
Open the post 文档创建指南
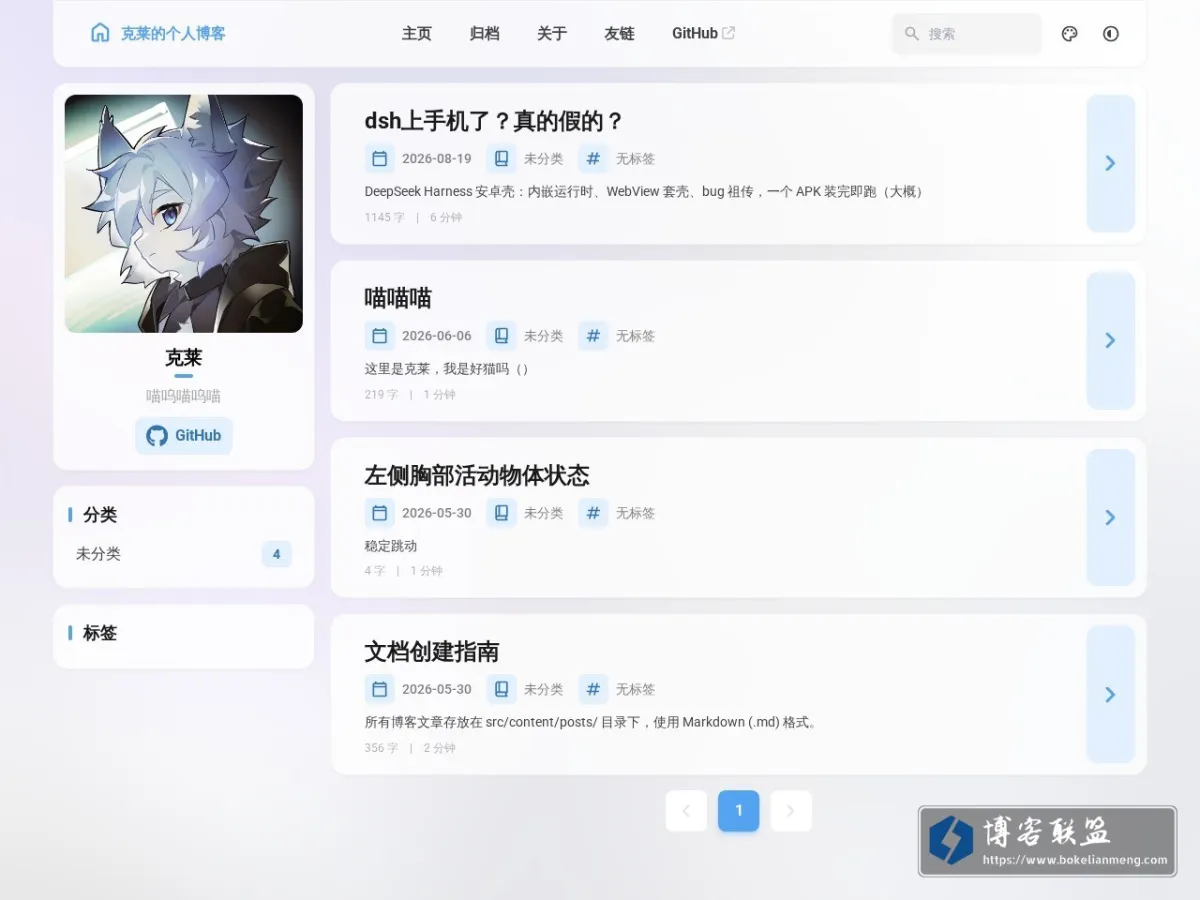tap(432, 652)
